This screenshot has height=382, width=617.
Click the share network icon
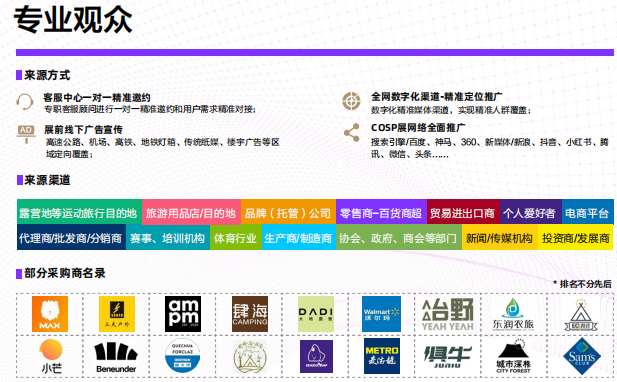point(351,133)
